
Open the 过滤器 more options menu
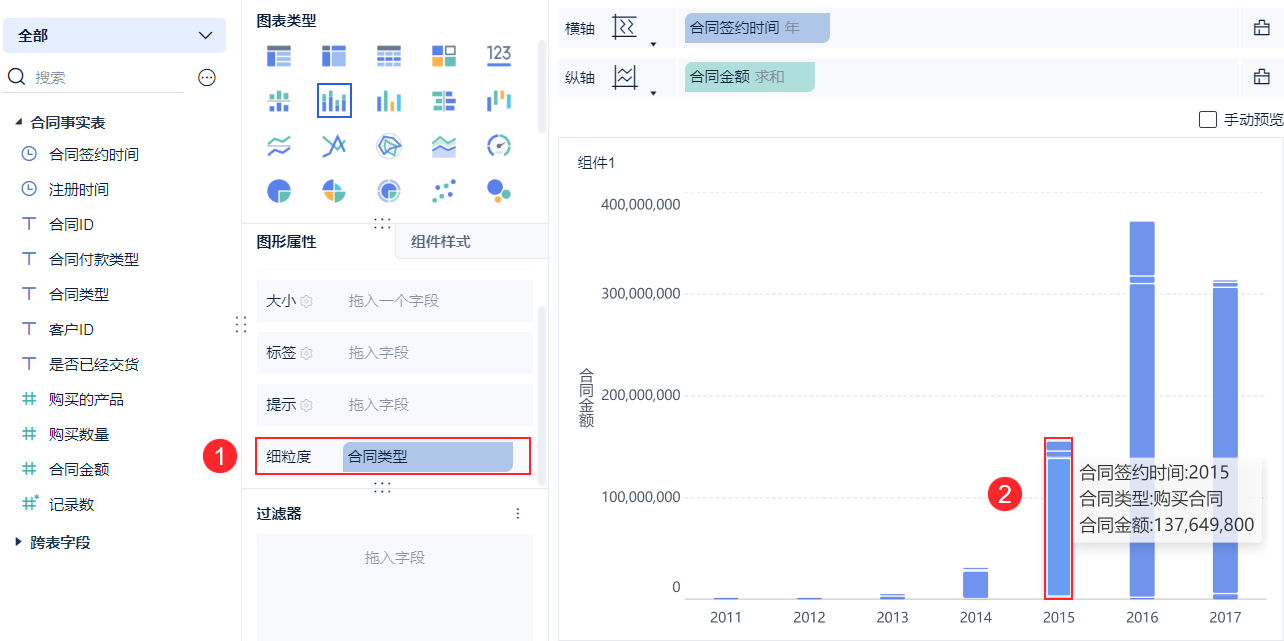coord(518,514)
